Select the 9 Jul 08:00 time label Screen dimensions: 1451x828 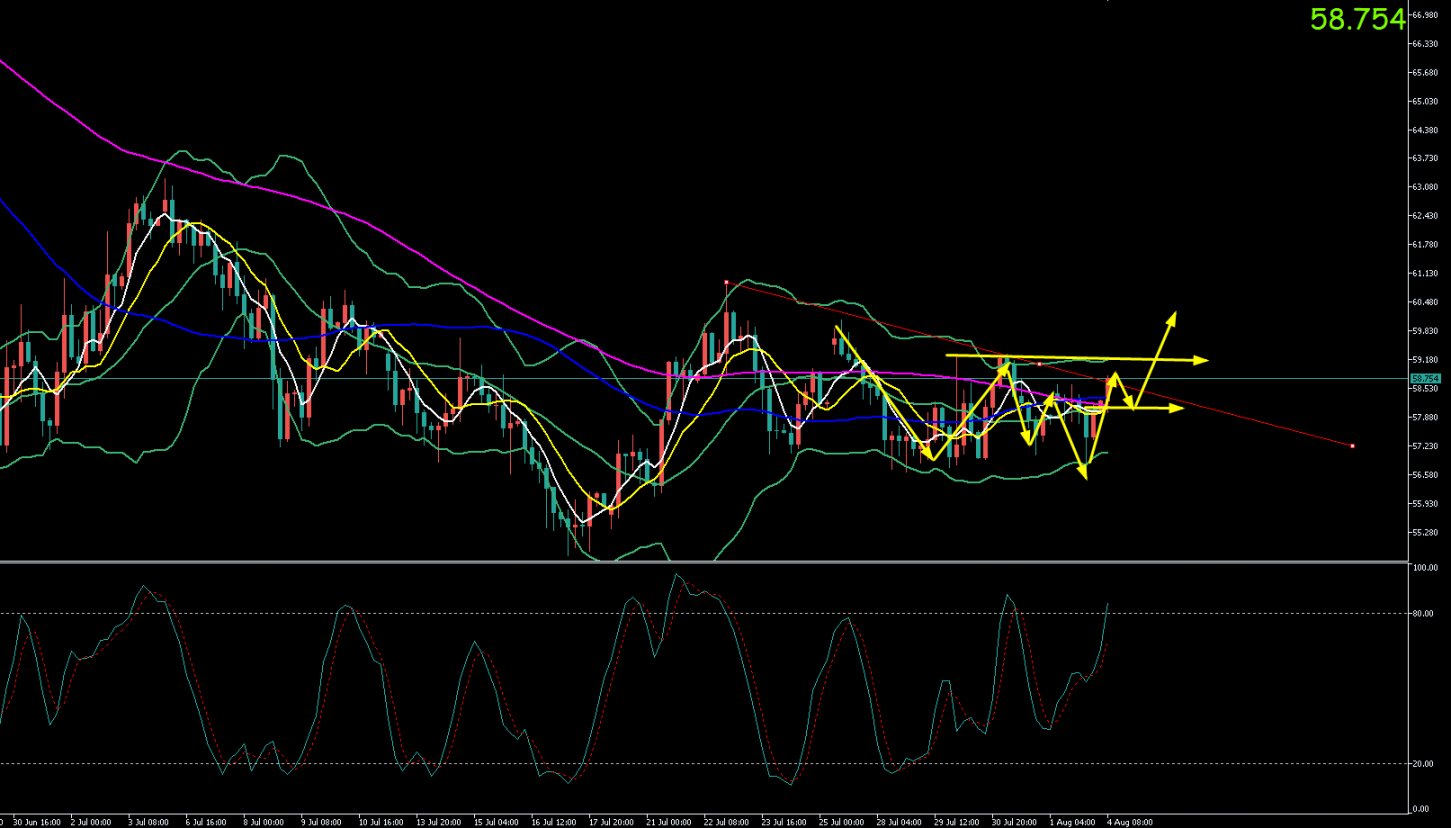click(x=321, y=822)
